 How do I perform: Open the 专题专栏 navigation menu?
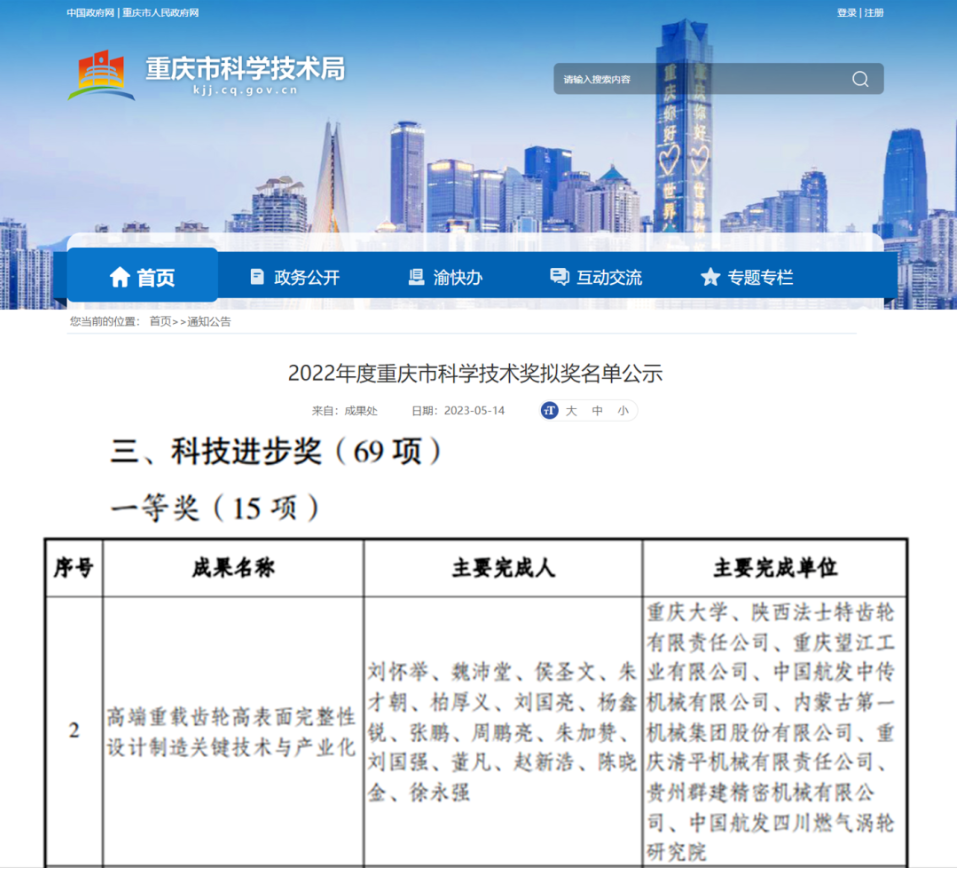tap(760, 277)
